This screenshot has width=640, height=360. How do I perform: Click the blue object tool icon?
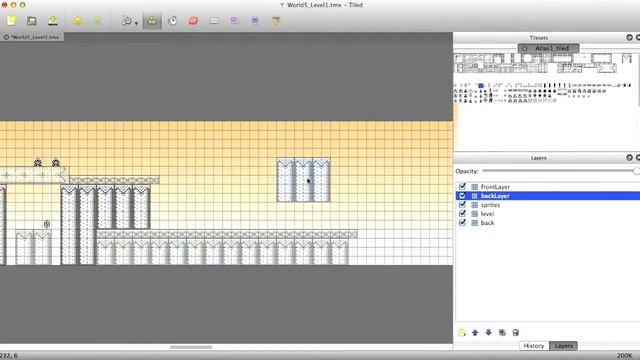255,20
